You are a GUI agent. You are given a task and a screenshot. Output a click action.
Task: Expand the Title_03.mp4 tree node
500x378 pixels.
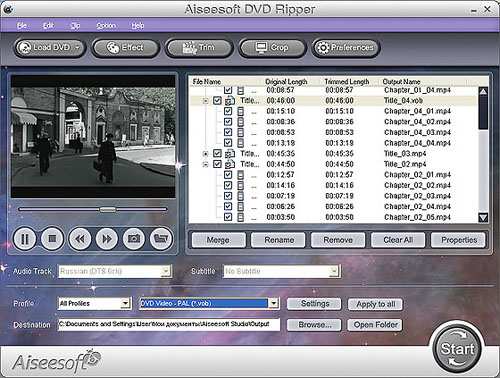pos(206,154)
